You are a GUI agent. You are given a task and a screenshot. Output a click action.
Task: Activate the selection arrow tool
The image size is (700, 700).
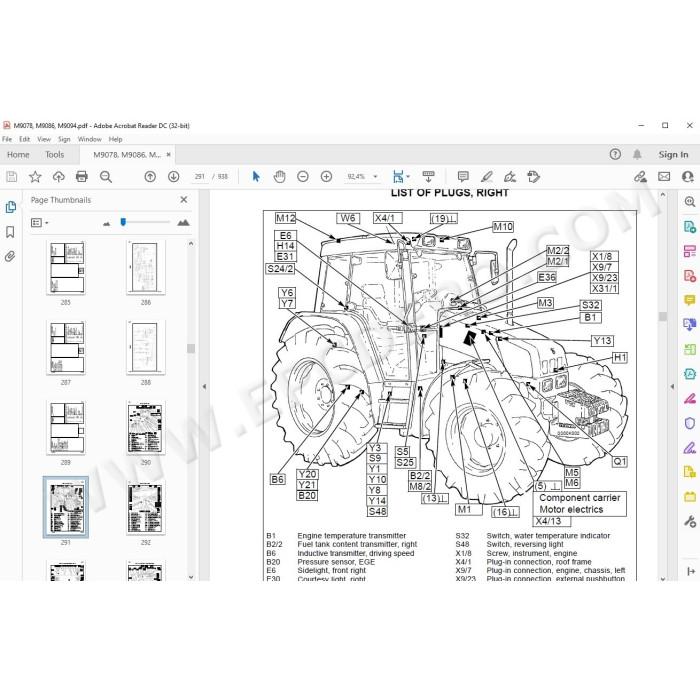[256, 177]
